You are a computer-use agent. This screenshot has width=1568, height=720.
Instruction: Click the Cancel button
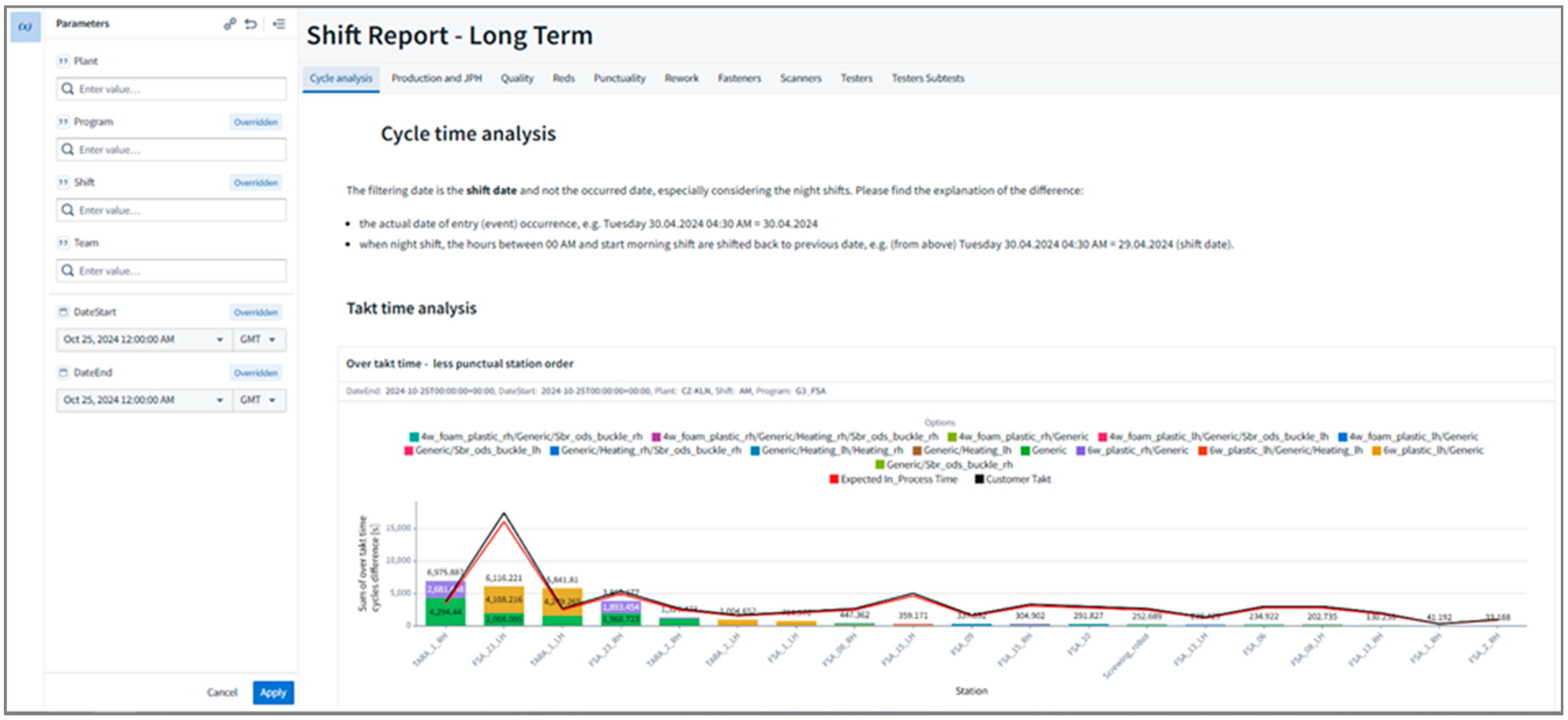(x=222, y=692)
